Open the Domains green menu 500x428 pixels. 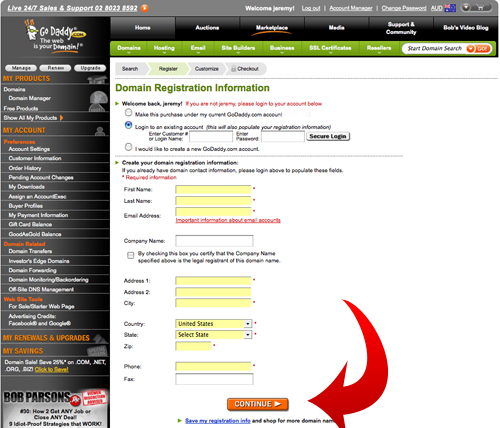click(129, 48)
